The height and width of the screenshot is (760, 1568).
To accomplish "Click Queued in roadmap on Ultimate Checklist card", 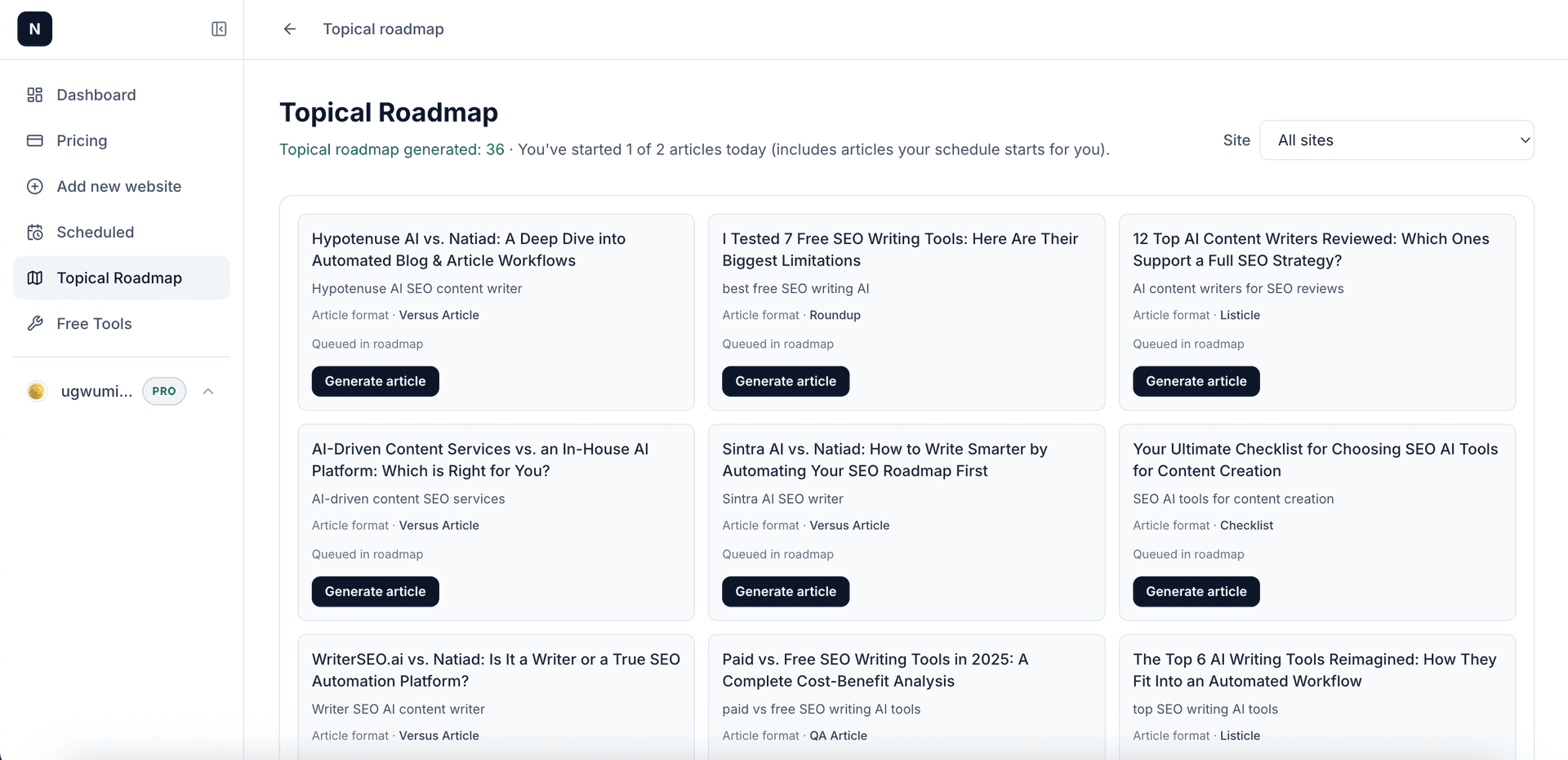I will click(x=1188, y=554).
